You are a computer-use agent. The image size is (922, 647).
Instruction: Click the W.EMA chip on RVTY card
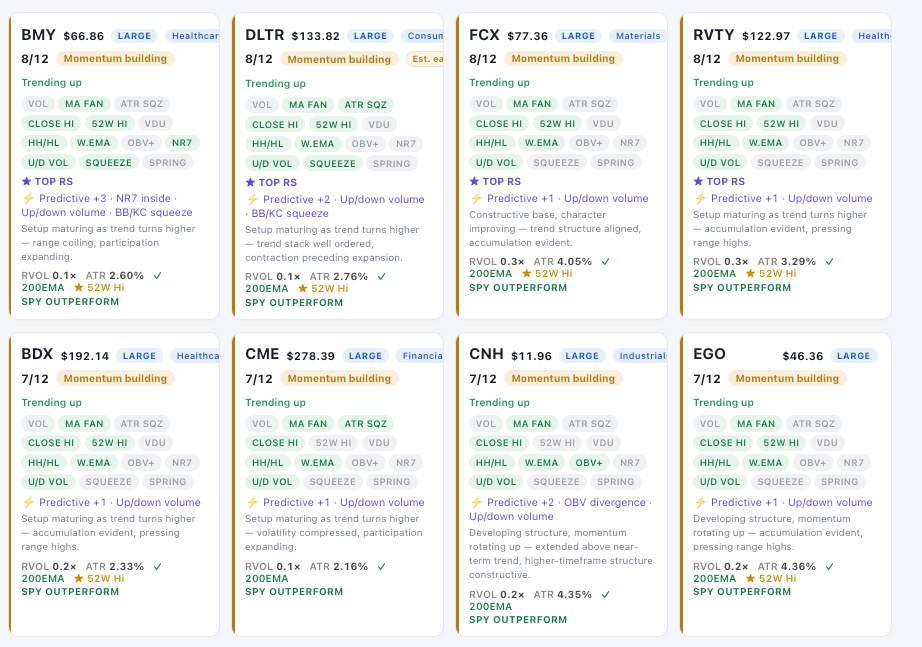pos(766,143)
